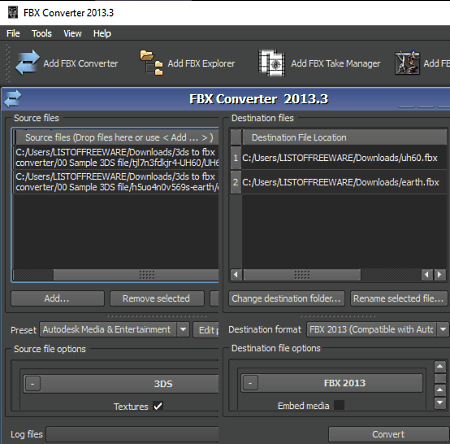Click Add FBX Converter label
Image resolution: width=450 pixels, height=444 pixels.
[x=81, y=63]
